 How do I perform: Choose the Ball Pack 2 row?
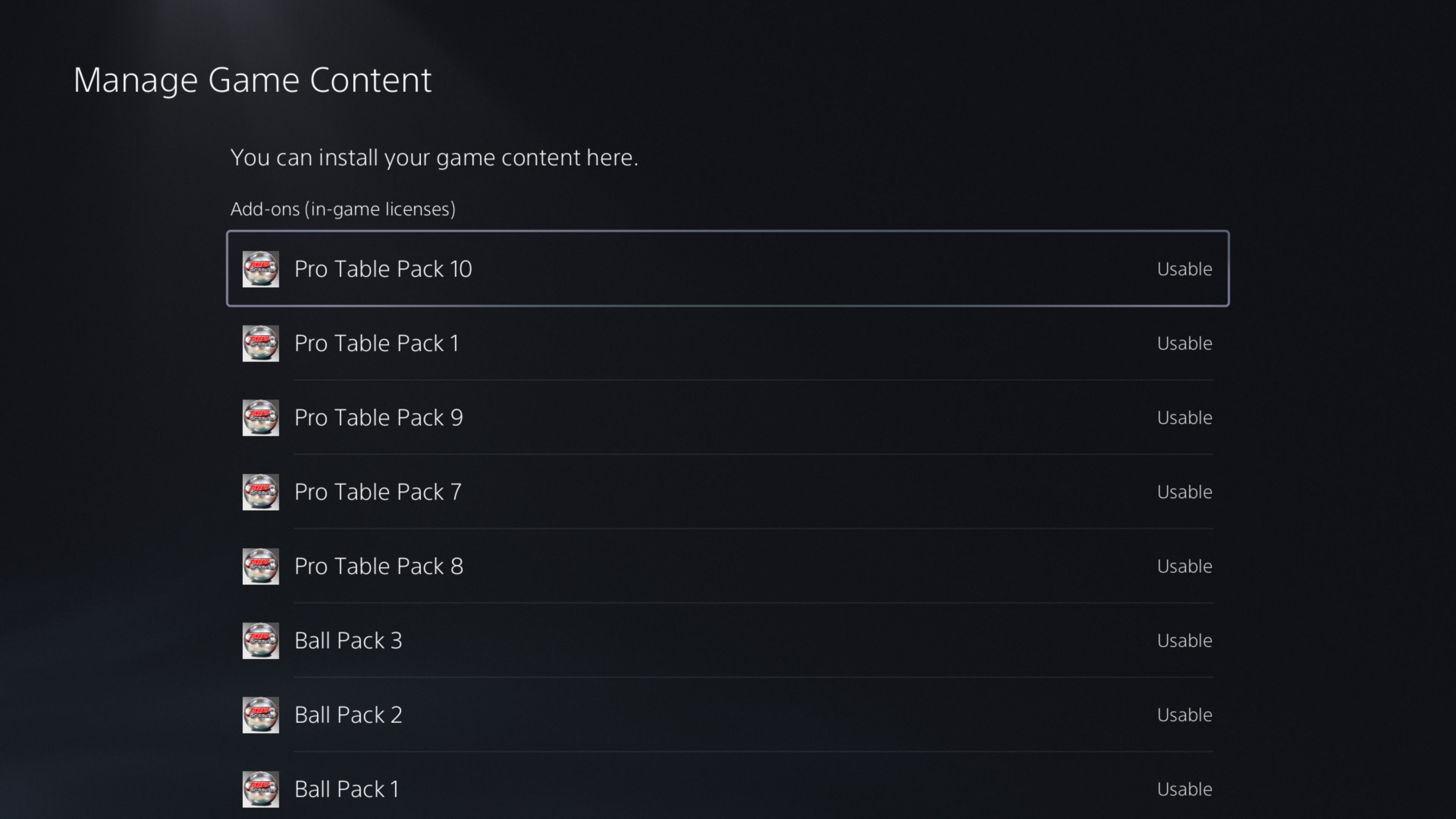(348, 715)
